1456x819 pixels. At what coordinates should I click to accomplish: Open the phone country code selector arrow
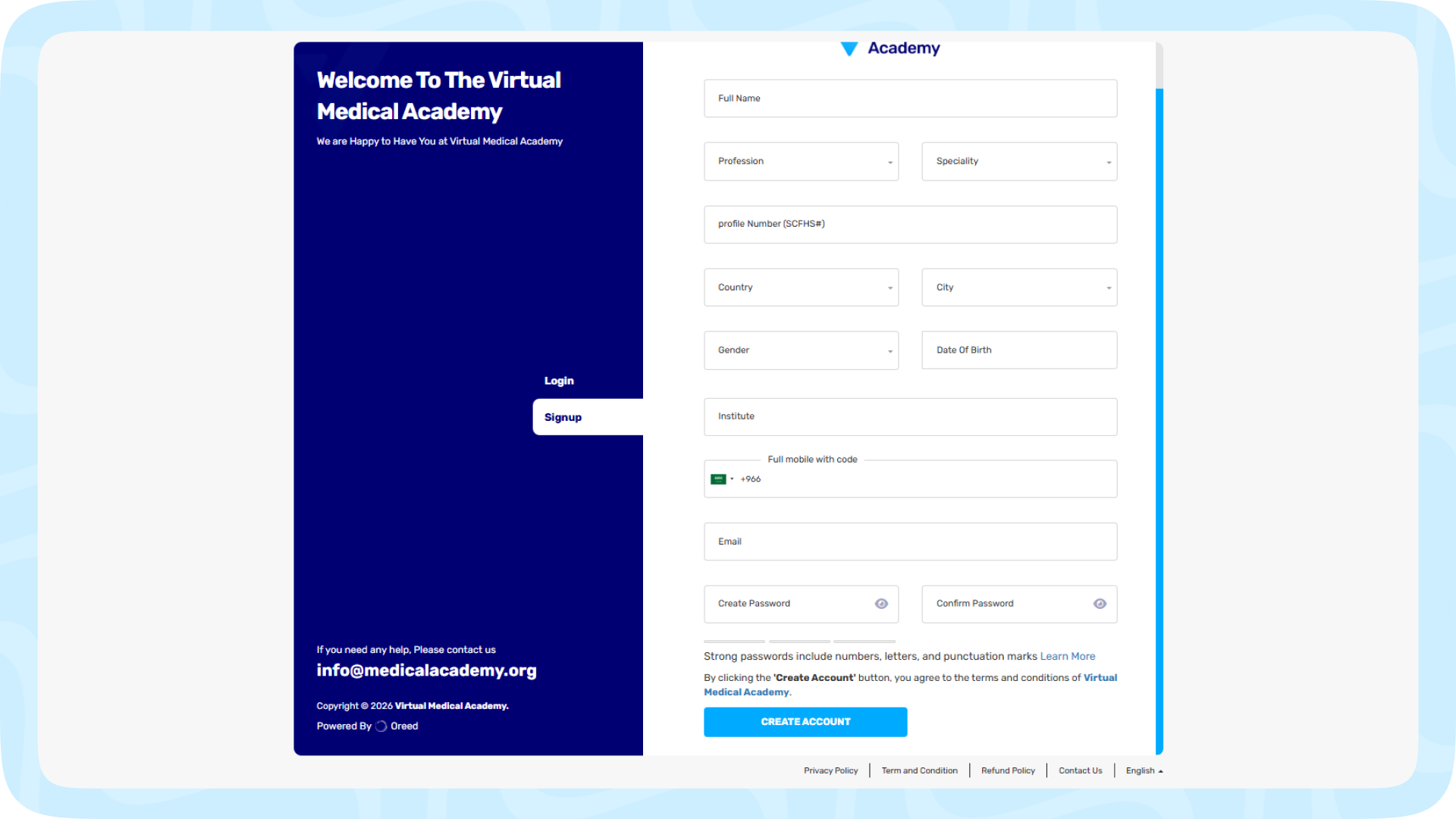coord(732,479)
